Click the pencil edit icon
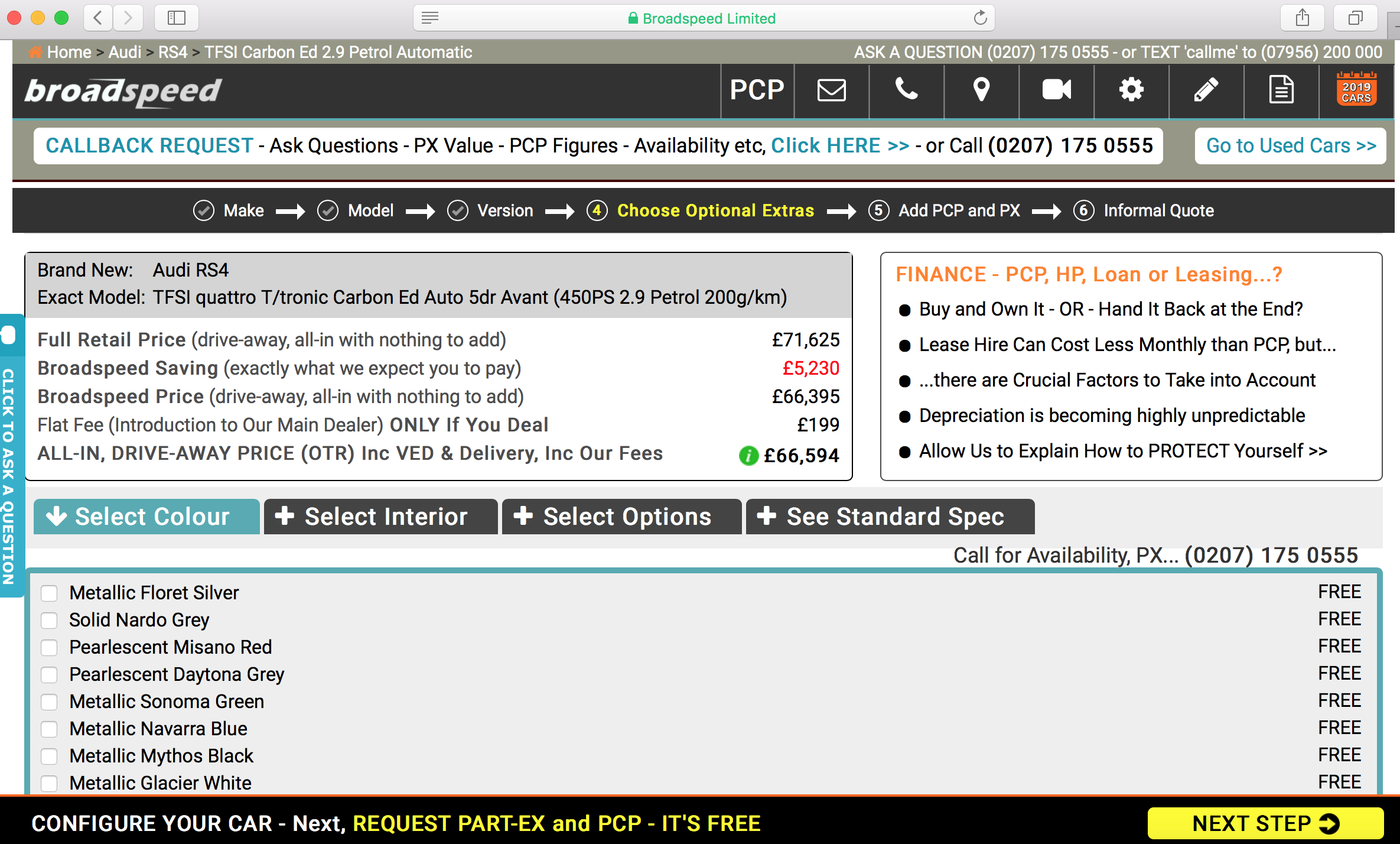 1206,90
